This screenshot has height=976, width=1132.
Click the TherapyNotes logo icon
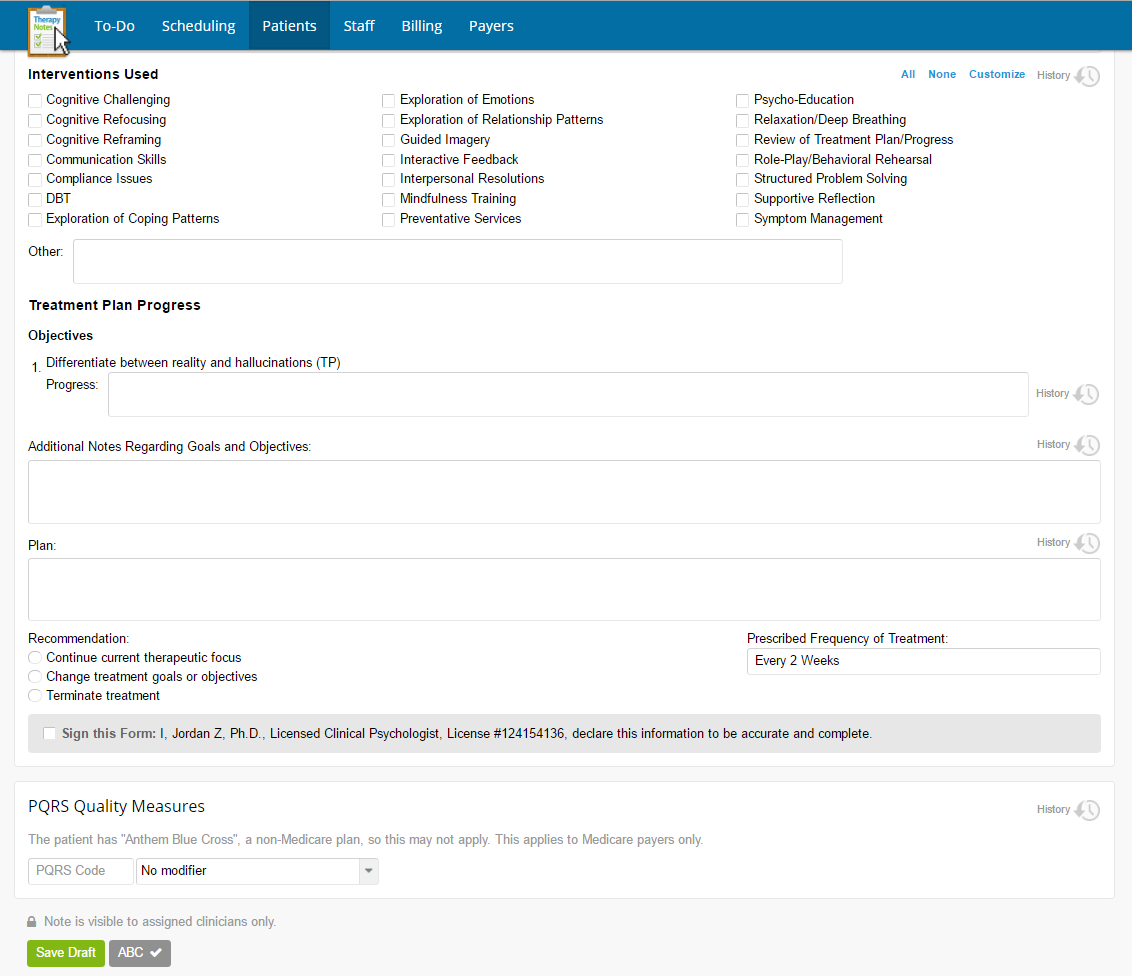click(x=48, y=30)
